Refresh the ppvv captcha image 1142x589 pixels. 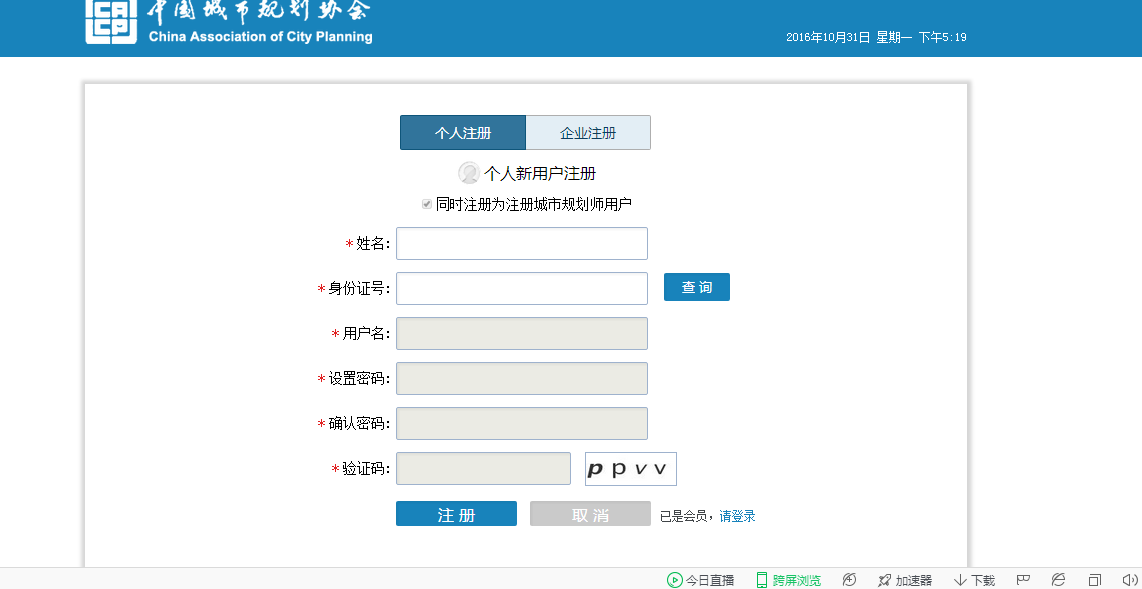pyautogui.click(x=630, y=469)
